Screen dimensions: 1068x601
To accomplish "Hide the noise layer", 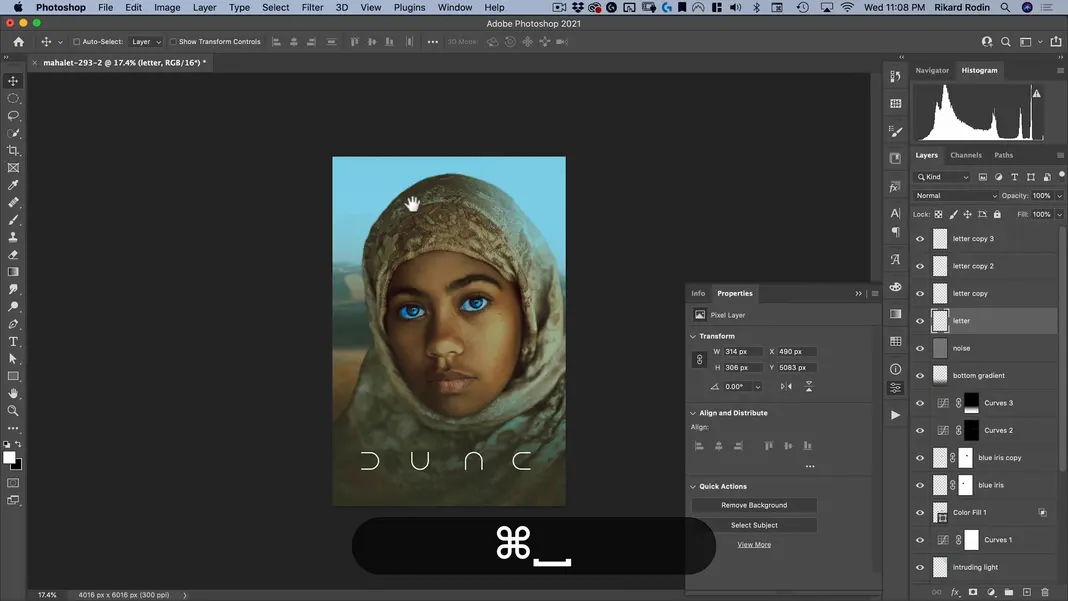I will tap(920, 348).
